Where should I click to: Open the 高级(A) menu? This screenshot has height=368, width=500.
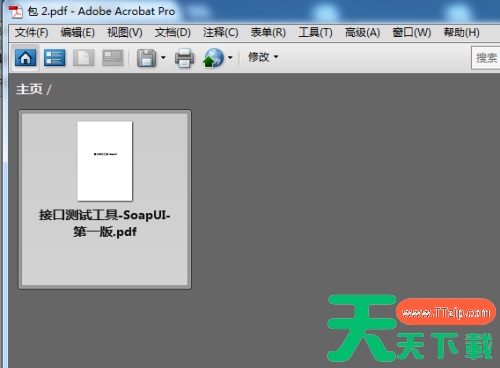pos(362,33)
